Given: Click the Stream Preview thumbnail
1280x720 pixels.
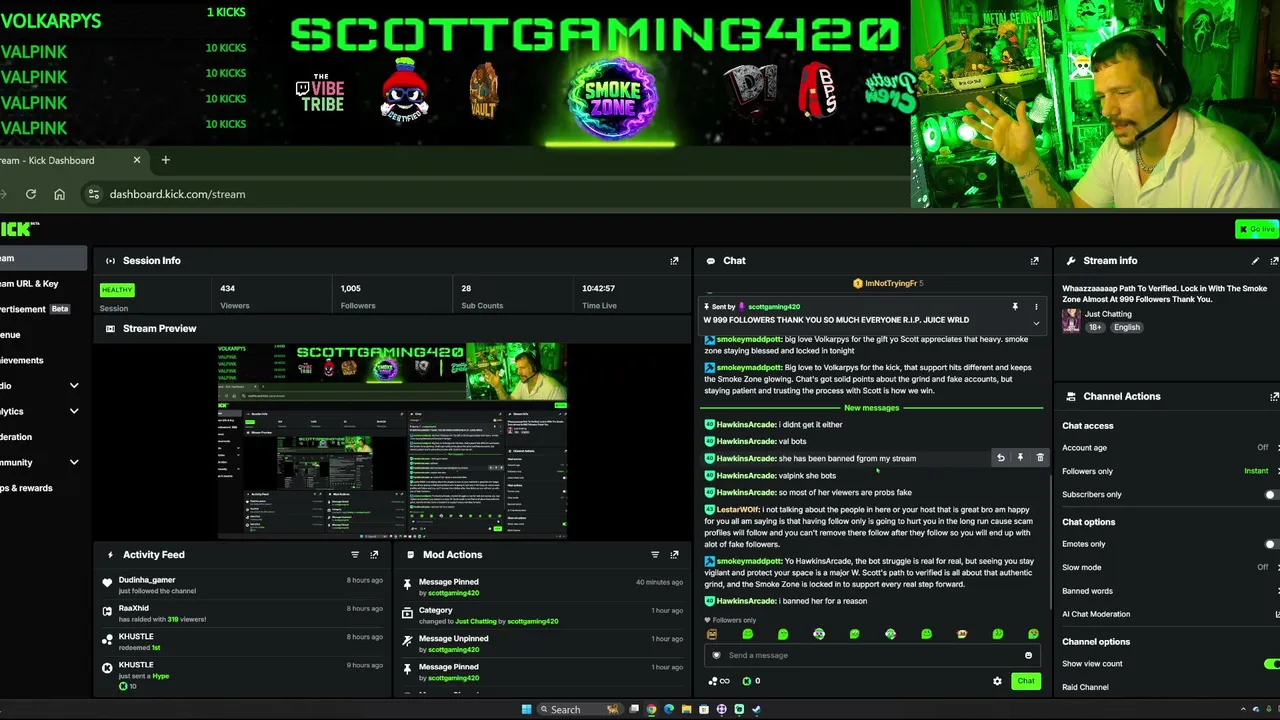Looking at the screenshot, I should [392, 441].
